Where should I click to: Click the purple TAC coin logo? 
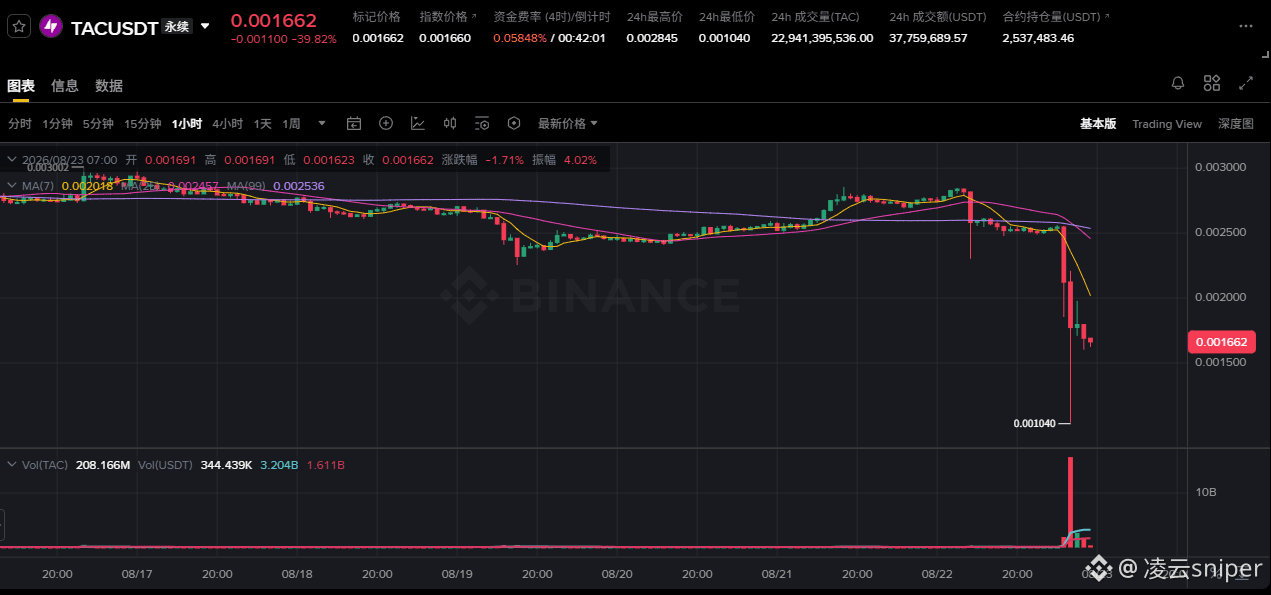[50, 27]
